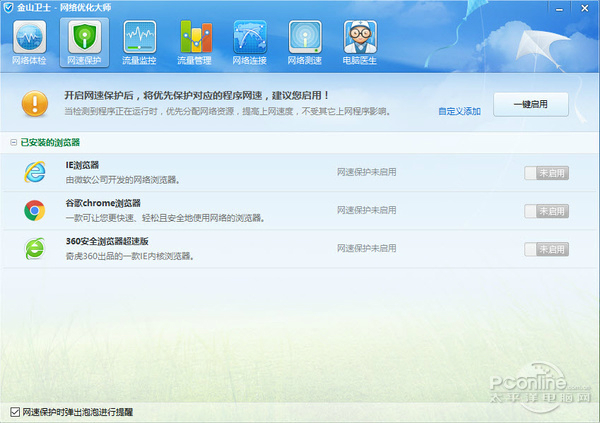
Task: Click the 金山卫士 shield logo in title bar
Action: pyautogui.click(x=8, y=7)
